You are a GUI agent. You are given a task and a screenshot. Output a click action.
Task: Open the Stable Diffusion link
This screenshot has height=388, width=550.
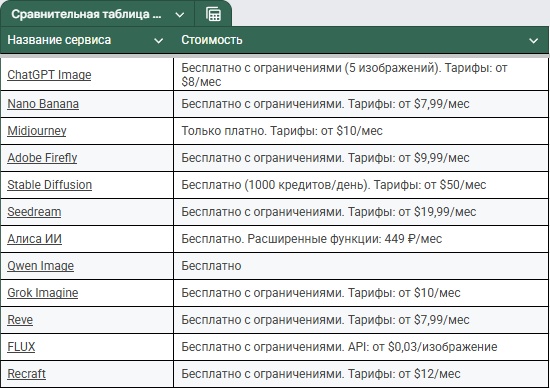click(49, 185)
